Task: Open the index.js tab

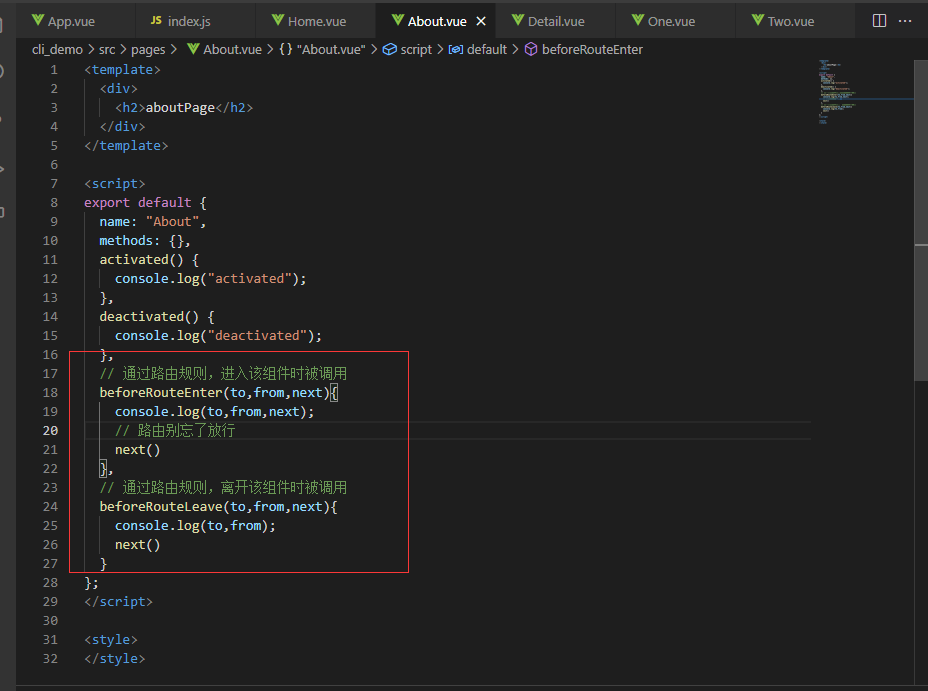Action: [195, 21]
